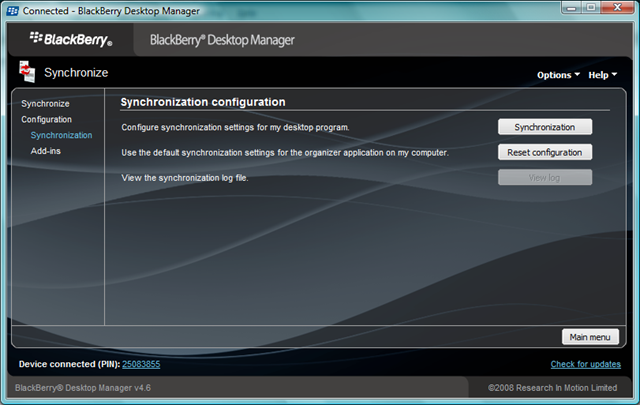
Task: Click the 'Synchronization configuration' heading
Action: click(203, 102)
